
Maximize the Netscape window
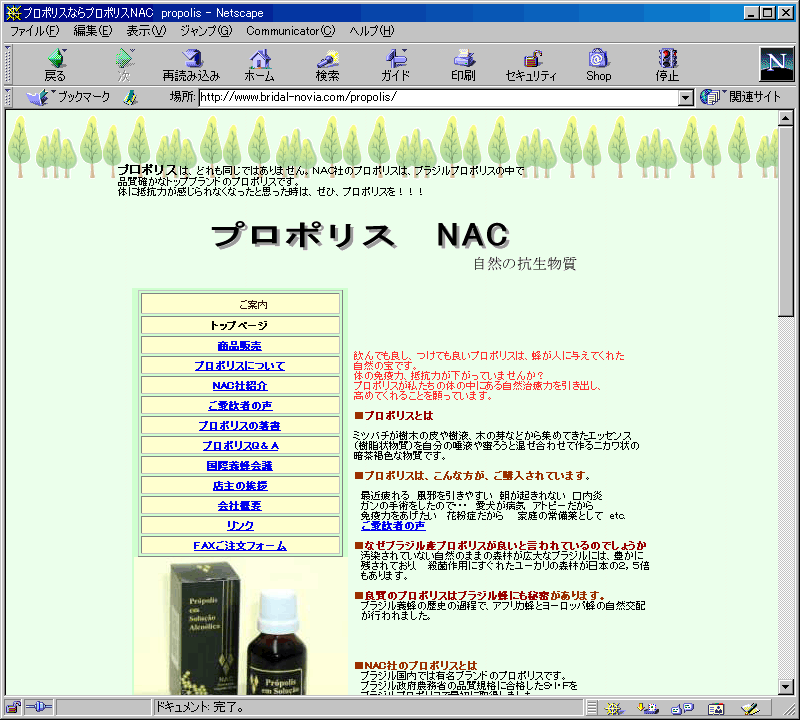point(768,13)
